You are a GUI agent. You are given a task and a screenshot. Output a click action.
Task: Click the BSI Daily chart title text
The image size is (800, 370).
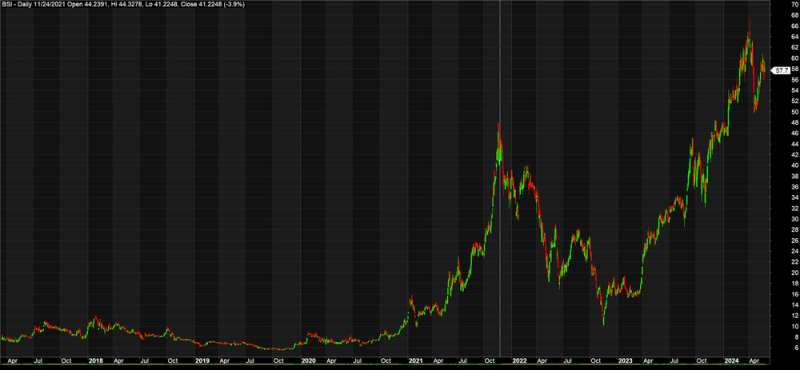coord(123,4)
